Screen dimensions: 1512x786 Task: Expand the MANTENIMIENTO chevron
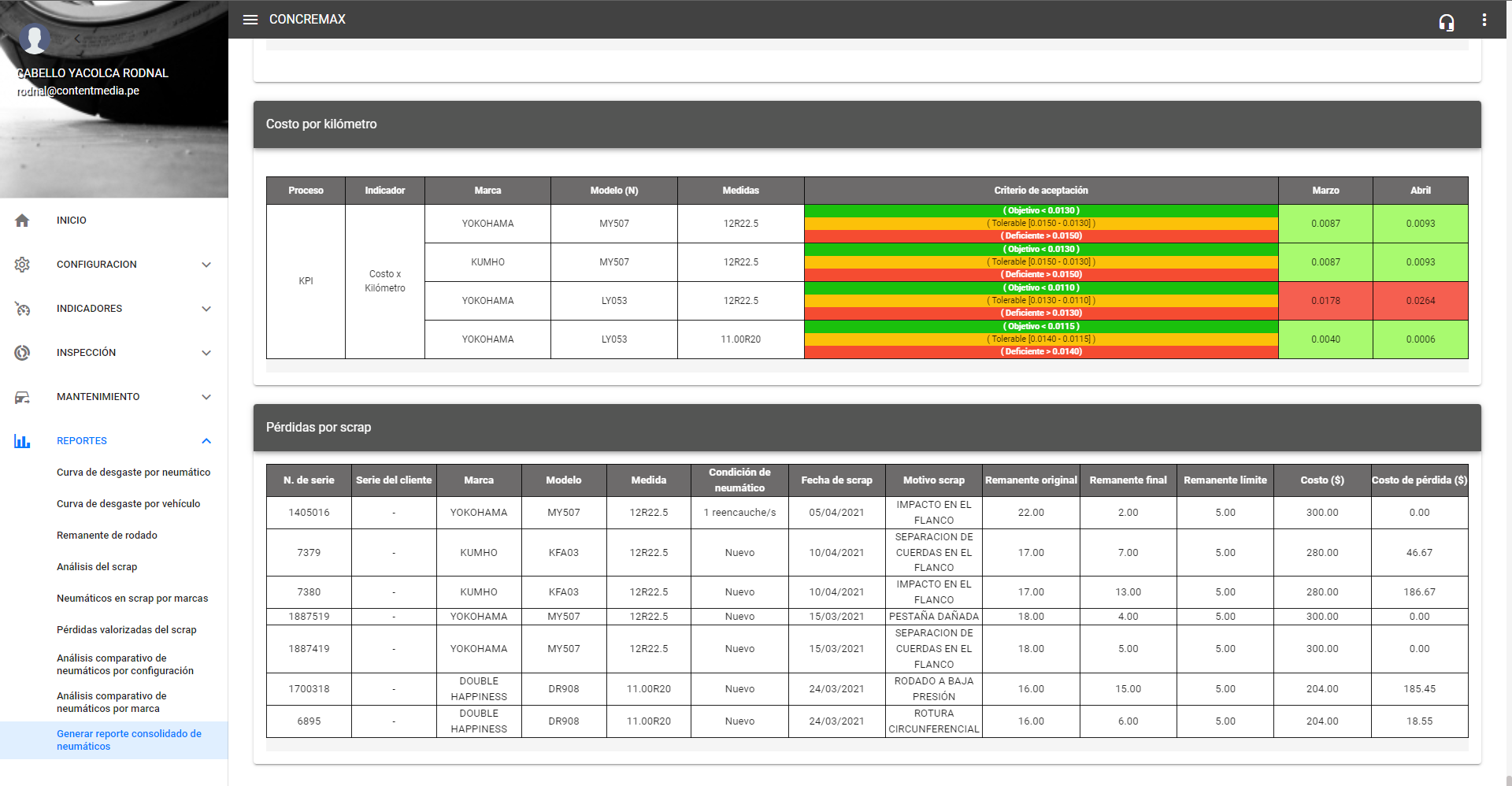[x=206, y=397]
